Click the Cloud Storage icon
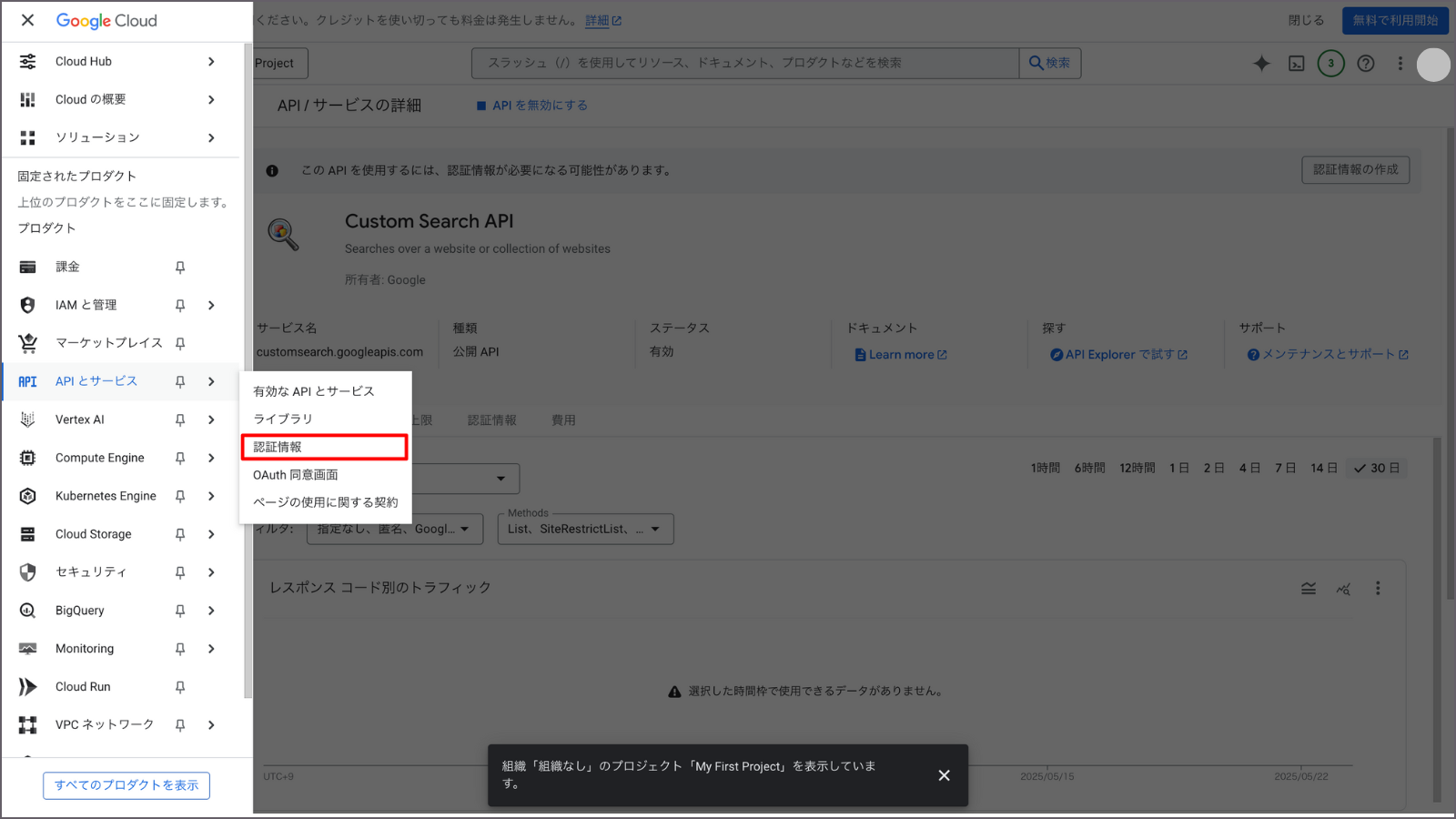The height and width of the screenshot is (819, 1456). pos(28,534)
